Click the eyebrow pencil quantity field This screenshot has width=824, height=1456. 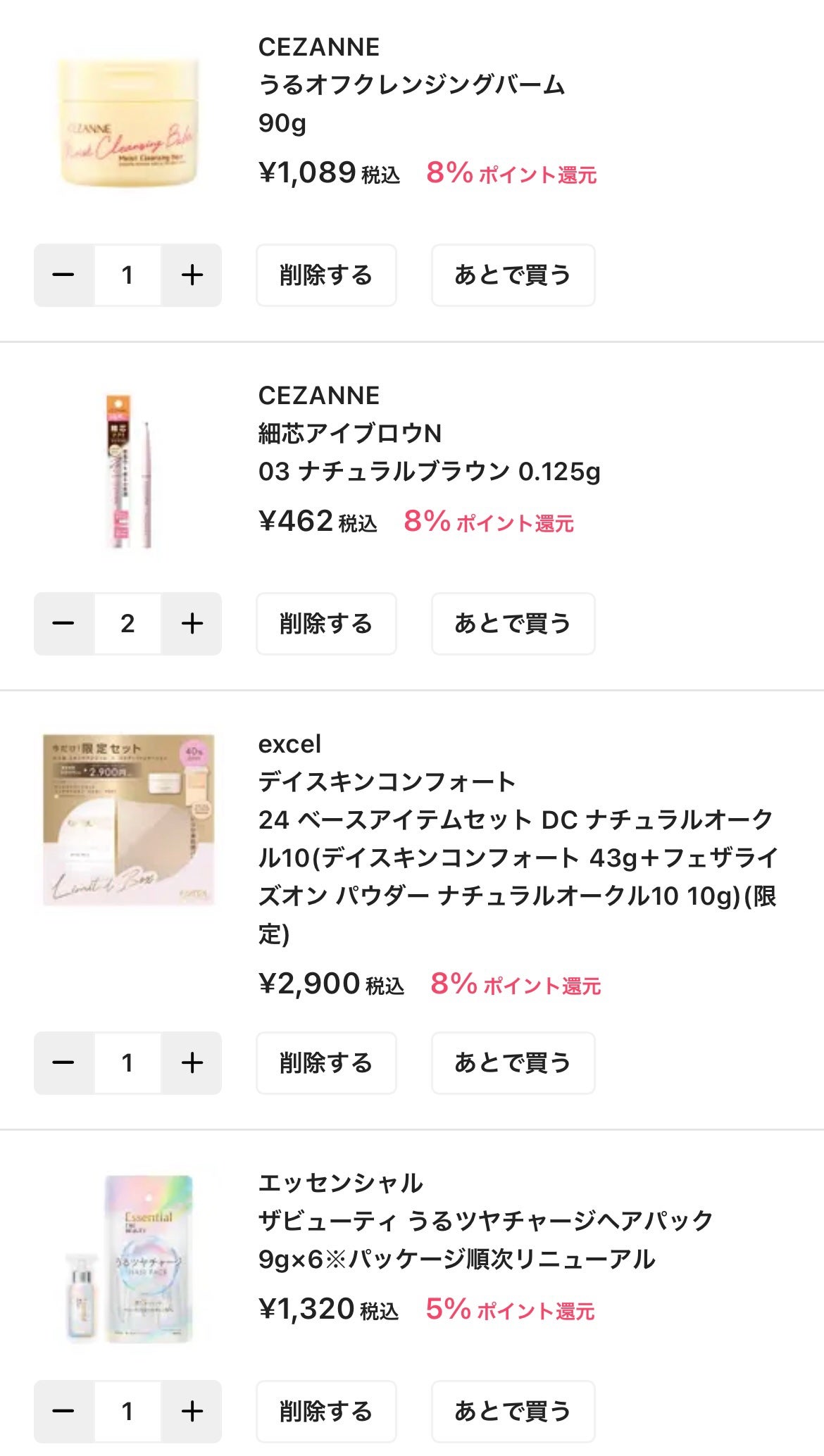pos(127,624)
